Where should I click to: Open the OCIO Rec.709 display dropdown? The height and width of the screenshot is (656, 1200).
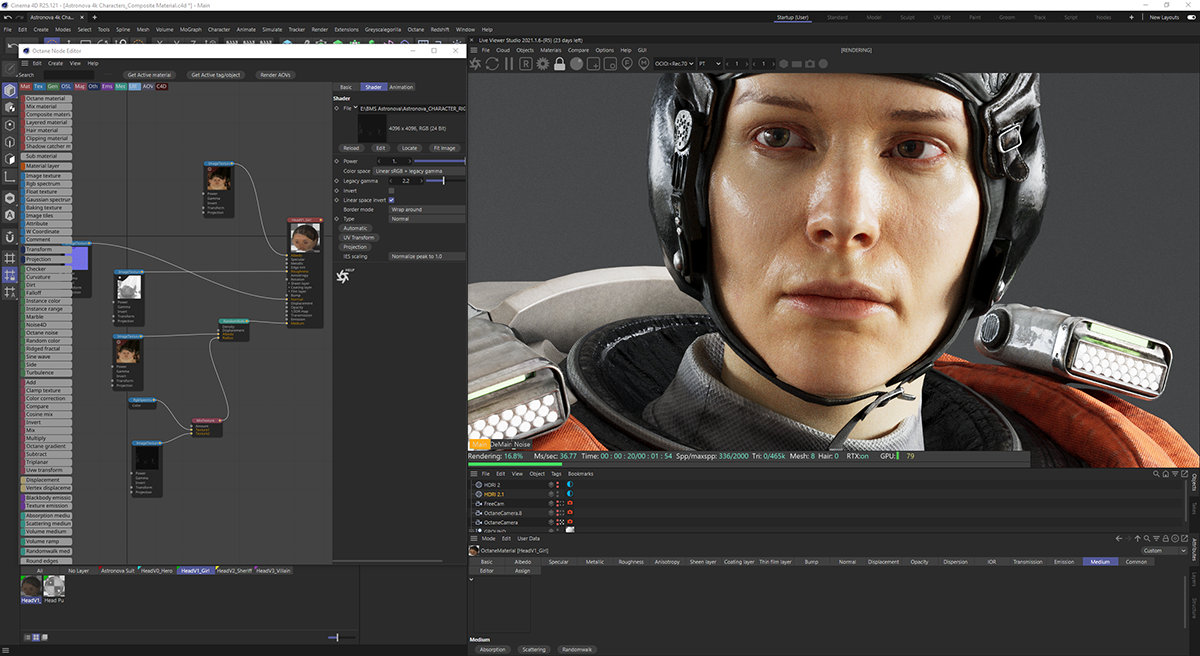672,64
